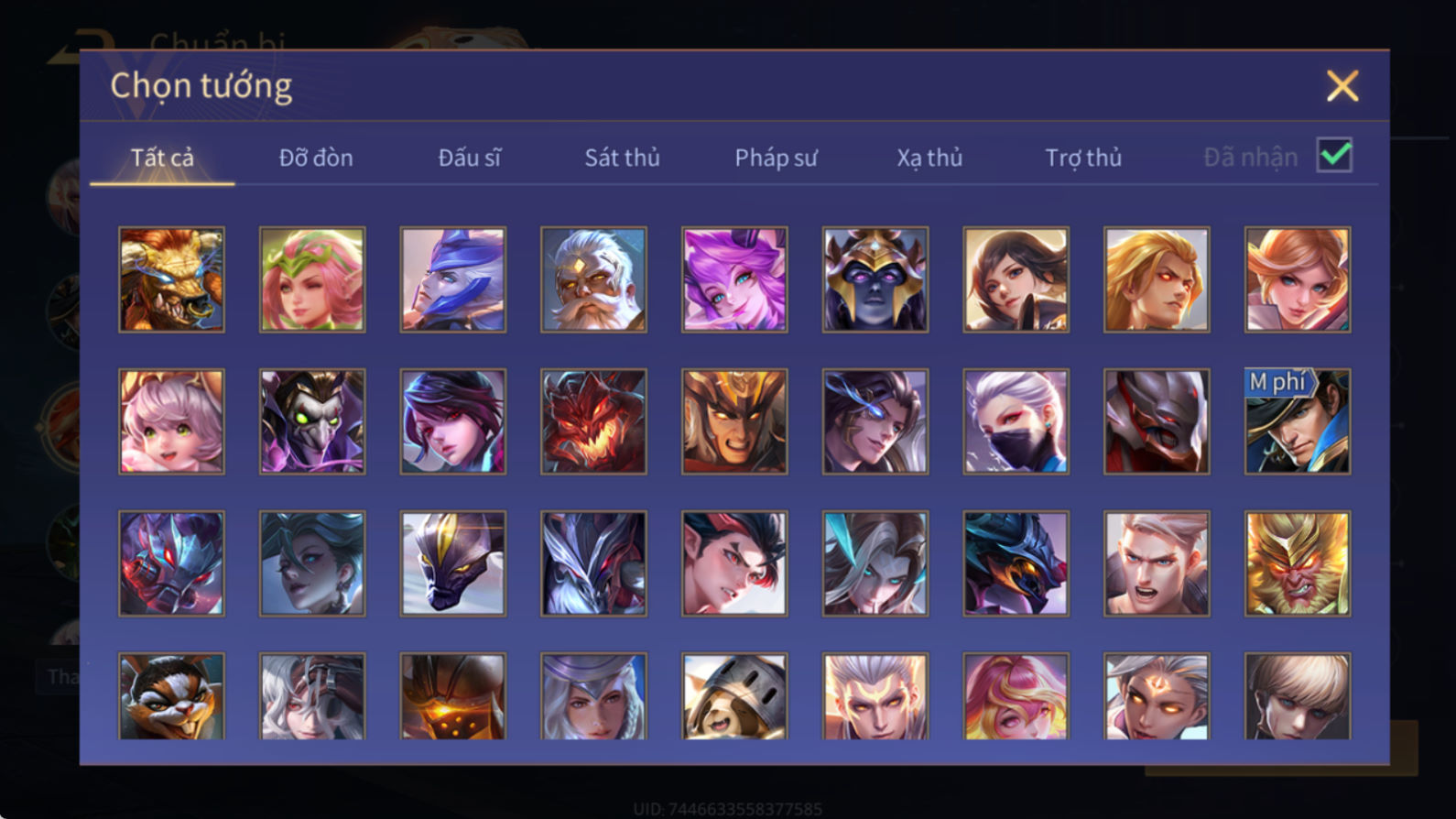Open the Trợ thủ tab
The height and width of the screenshot is (819, 1456).
point(1083,158)
